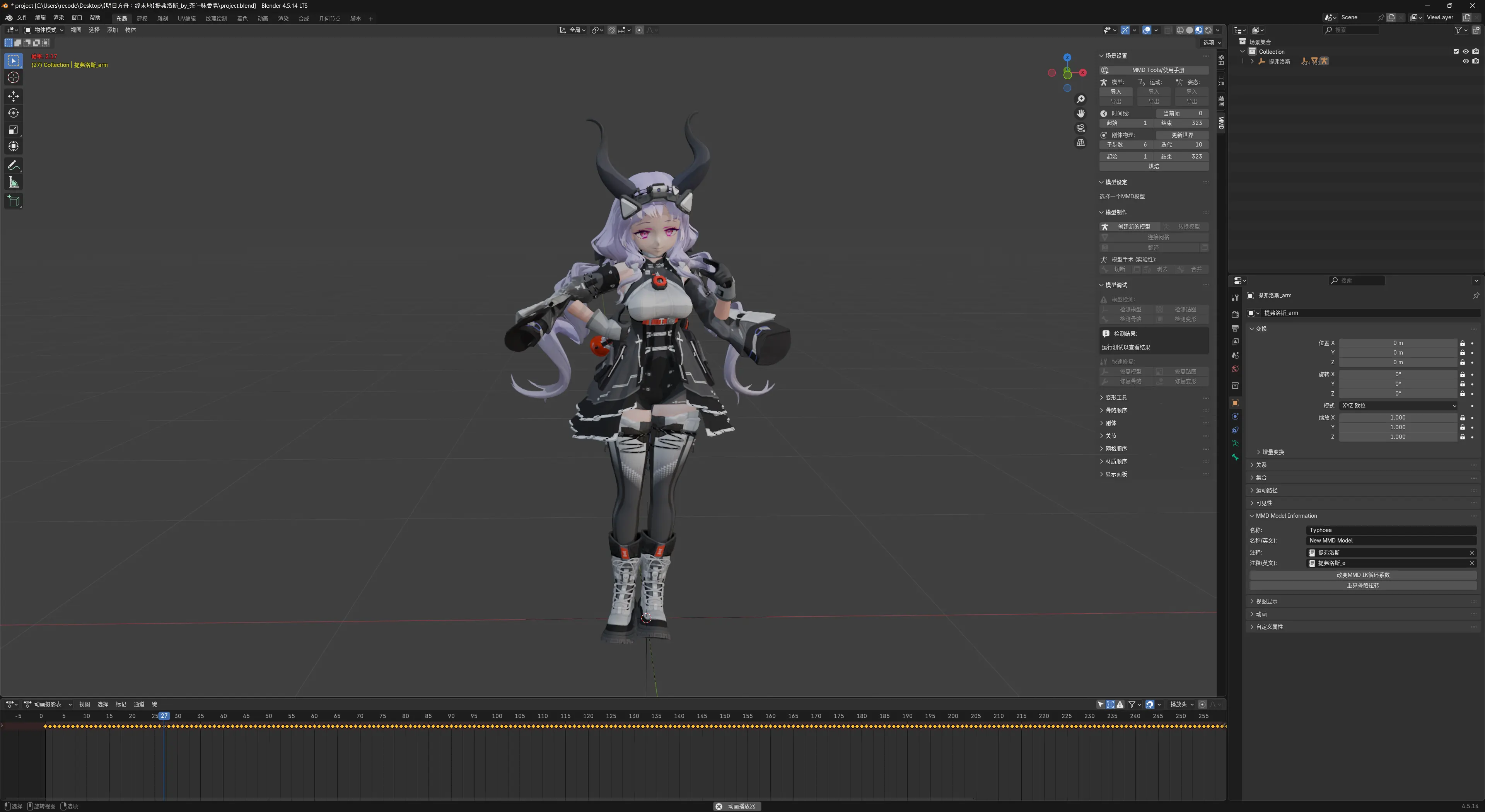Toggle the lock on 缩放 Z
Screen dimensions: 1485x812
point(1462,437)
